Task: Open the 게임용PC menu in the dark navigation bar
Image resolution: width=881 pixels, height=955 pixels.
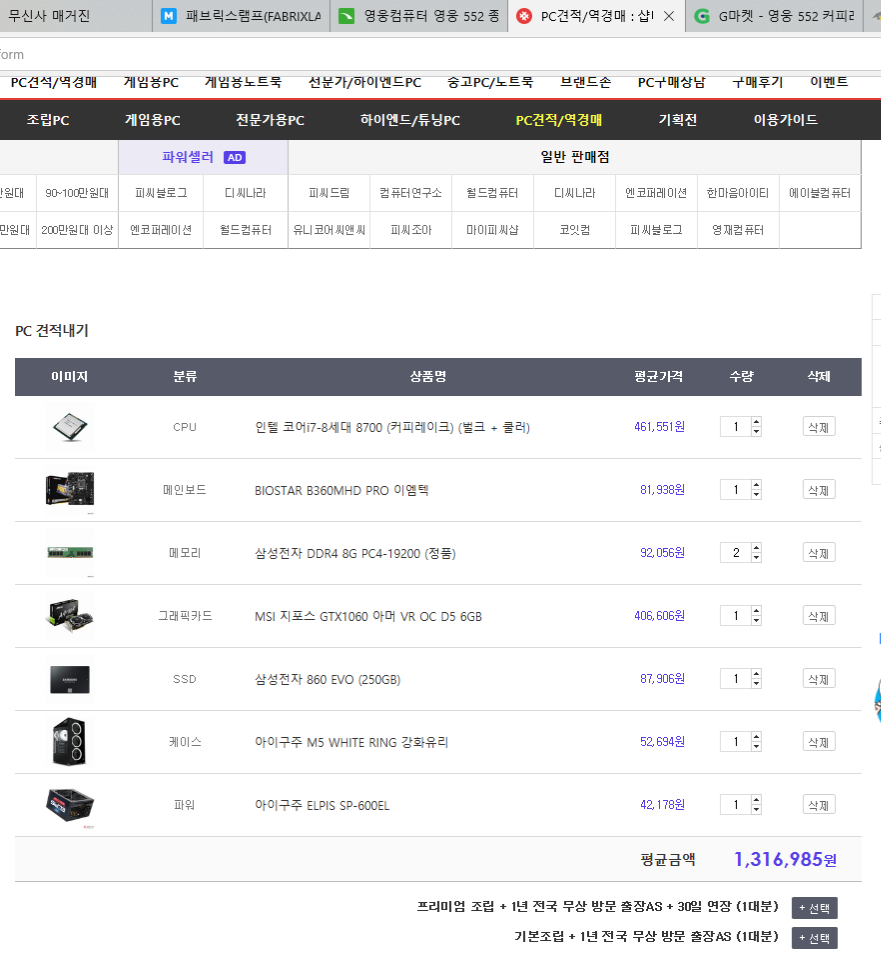Action: (152, 120)
